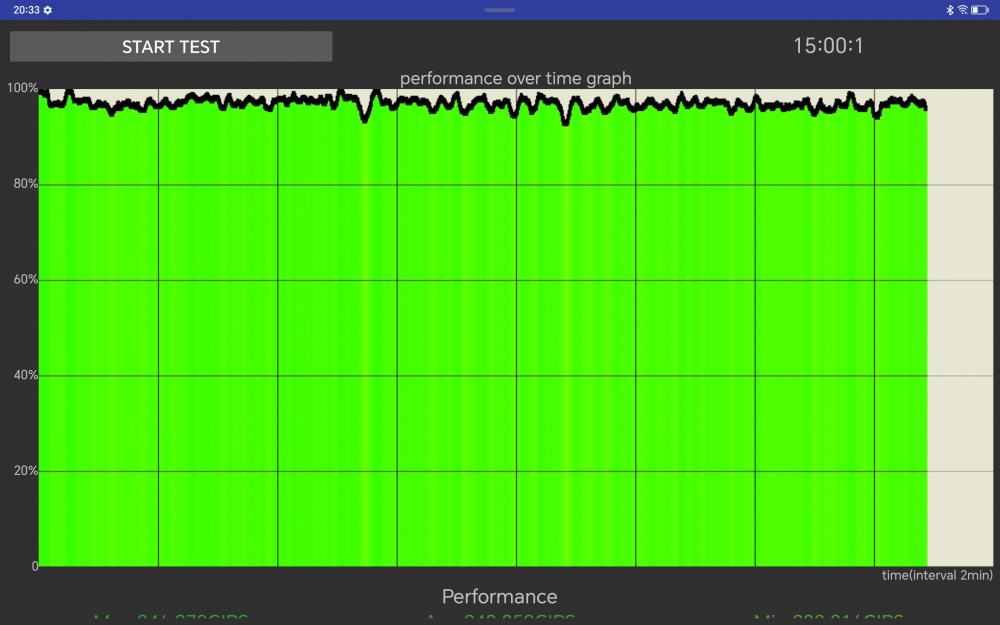1000x625 pixels.
Task: Tap the 'performance over time graph' title
Action: point(515,78)
